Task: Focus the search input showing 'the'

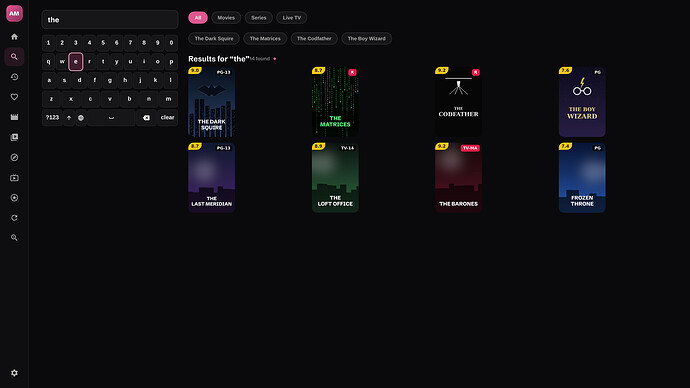Action: coord(110,20)
